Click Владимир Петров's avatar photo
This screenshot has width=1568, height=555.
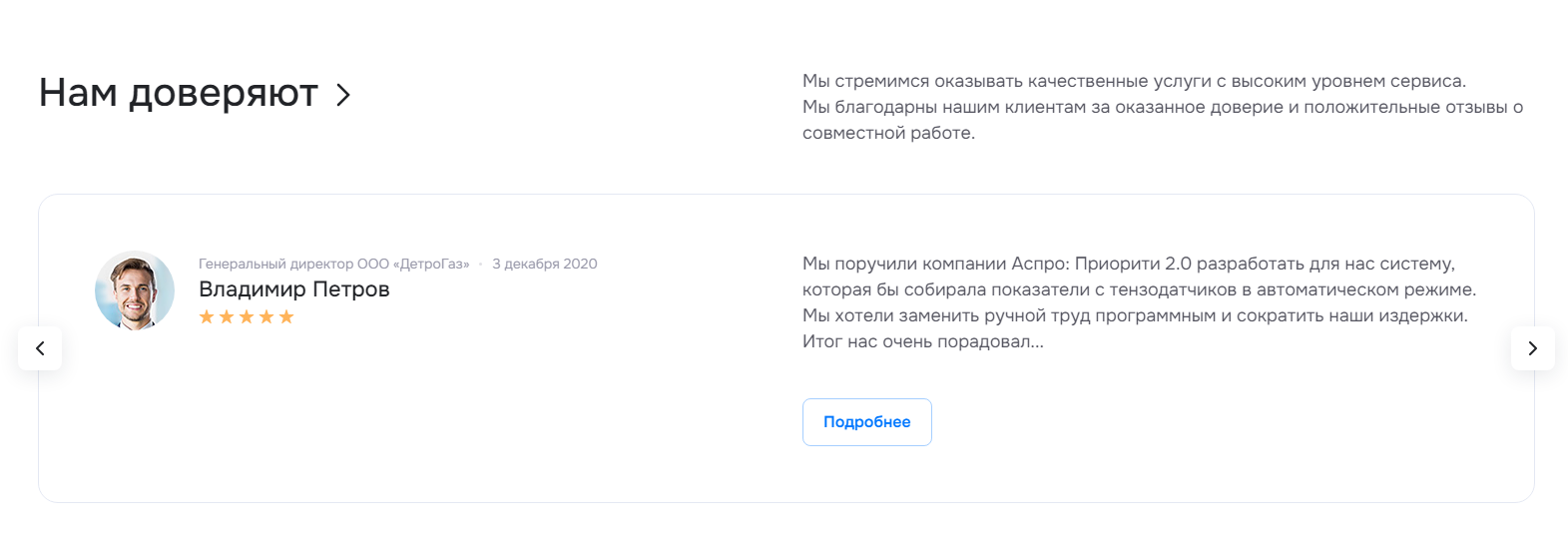click(x=135, y=290)
